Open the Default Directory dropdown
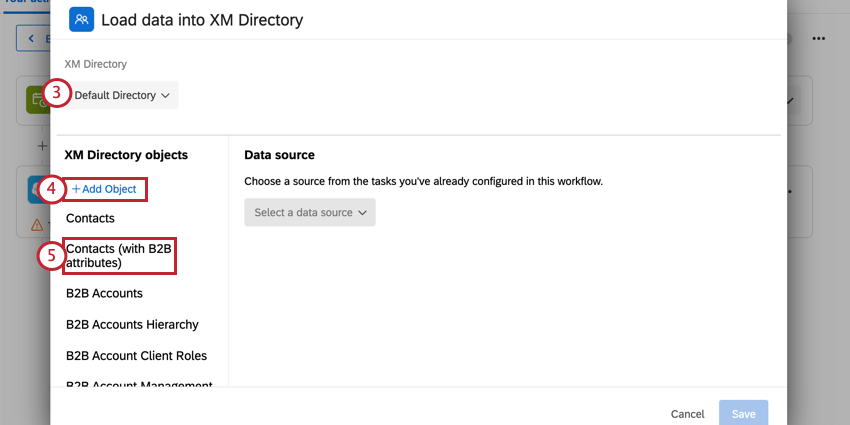Viewport: 850px width, 425px height. (123, 95)
